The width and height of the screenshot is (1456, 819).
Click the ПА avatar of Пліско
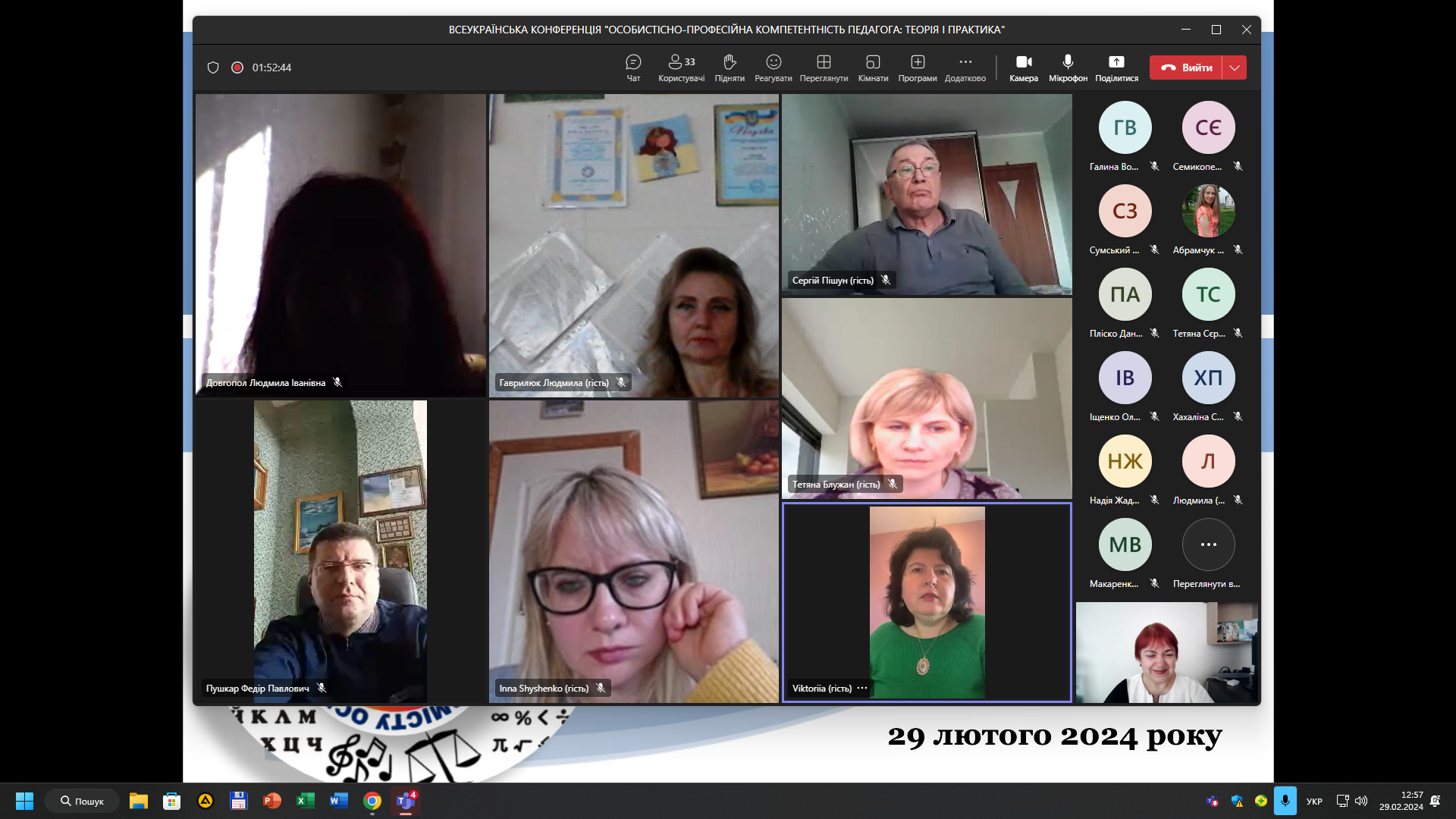[x=1125, y=294]
